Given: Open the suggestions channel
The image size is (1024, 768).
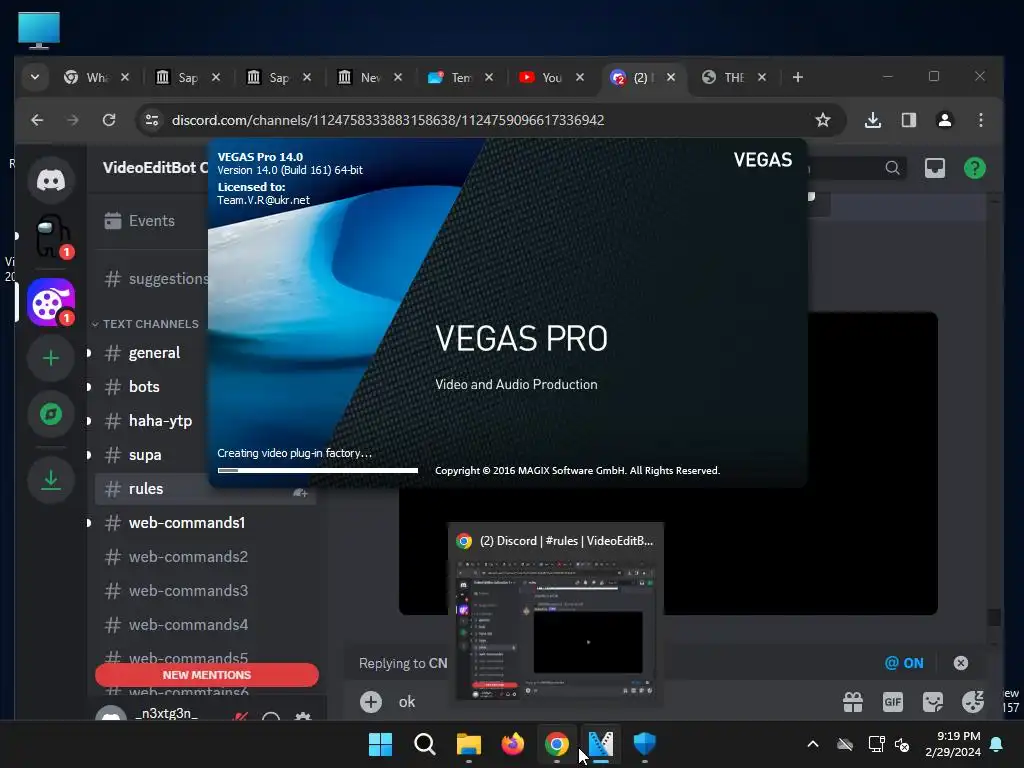Looking at the screenshot, I should (x=157, y=279).
